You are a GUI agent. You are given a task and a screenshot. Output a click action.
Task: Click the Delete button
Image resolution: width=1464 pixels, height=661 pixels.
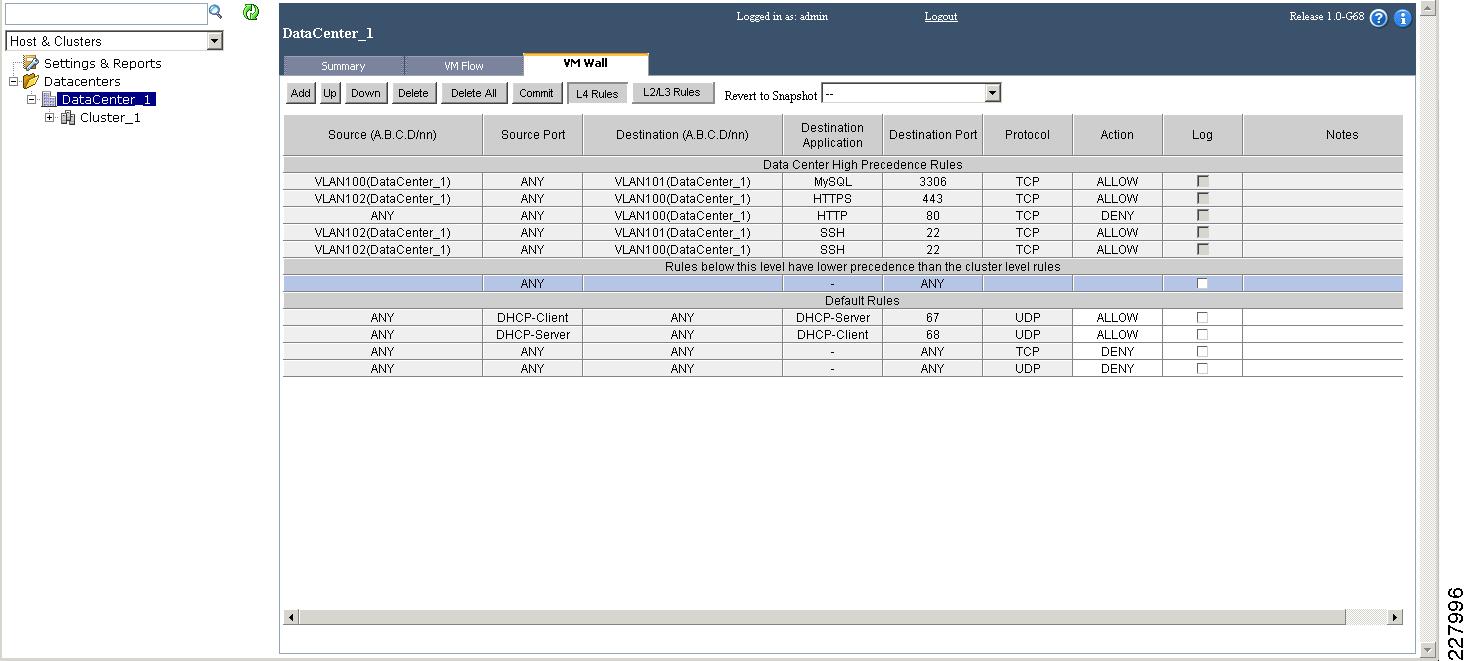point(413,93)
